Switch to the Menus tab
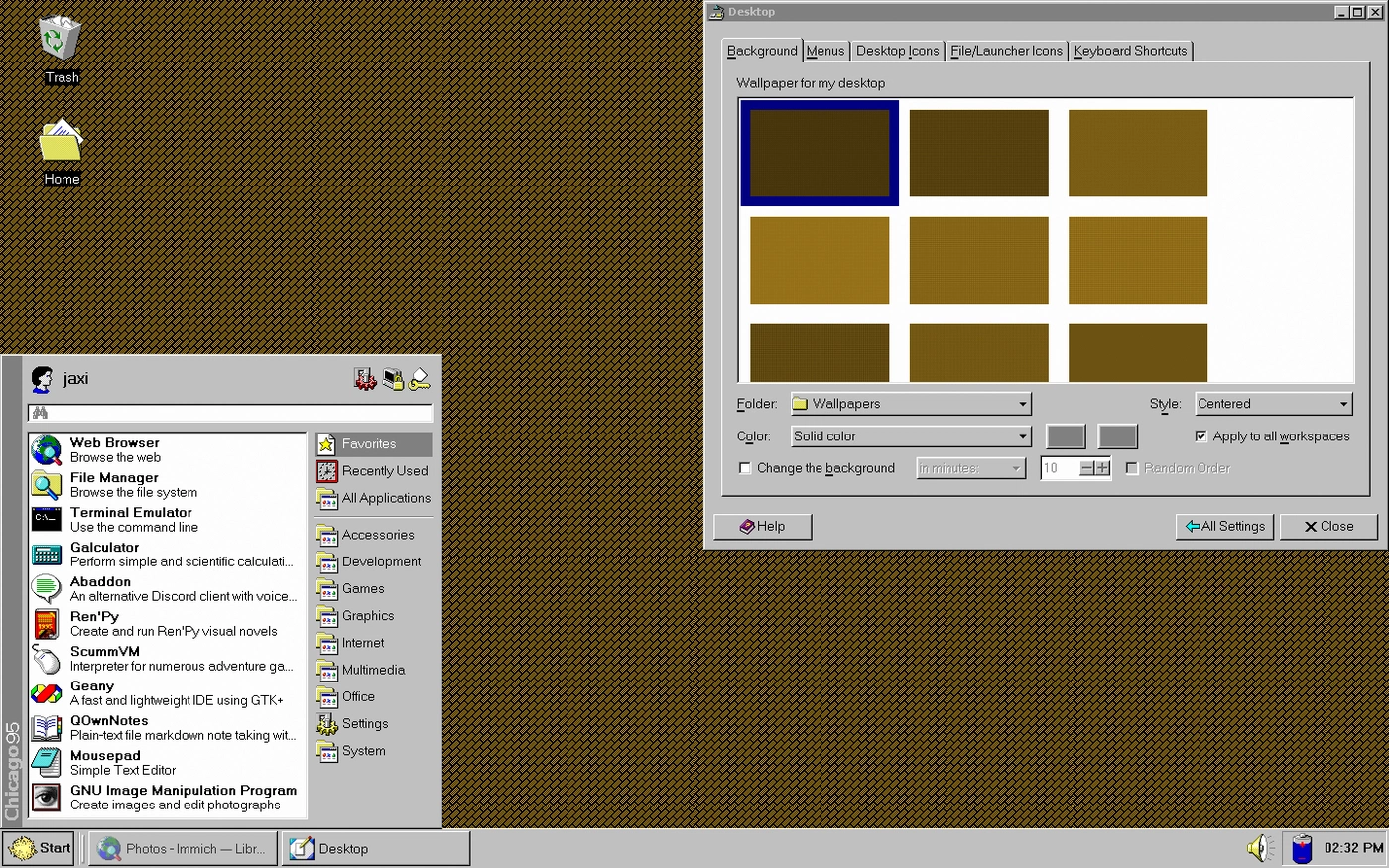1389x868 pixels. 825,51
